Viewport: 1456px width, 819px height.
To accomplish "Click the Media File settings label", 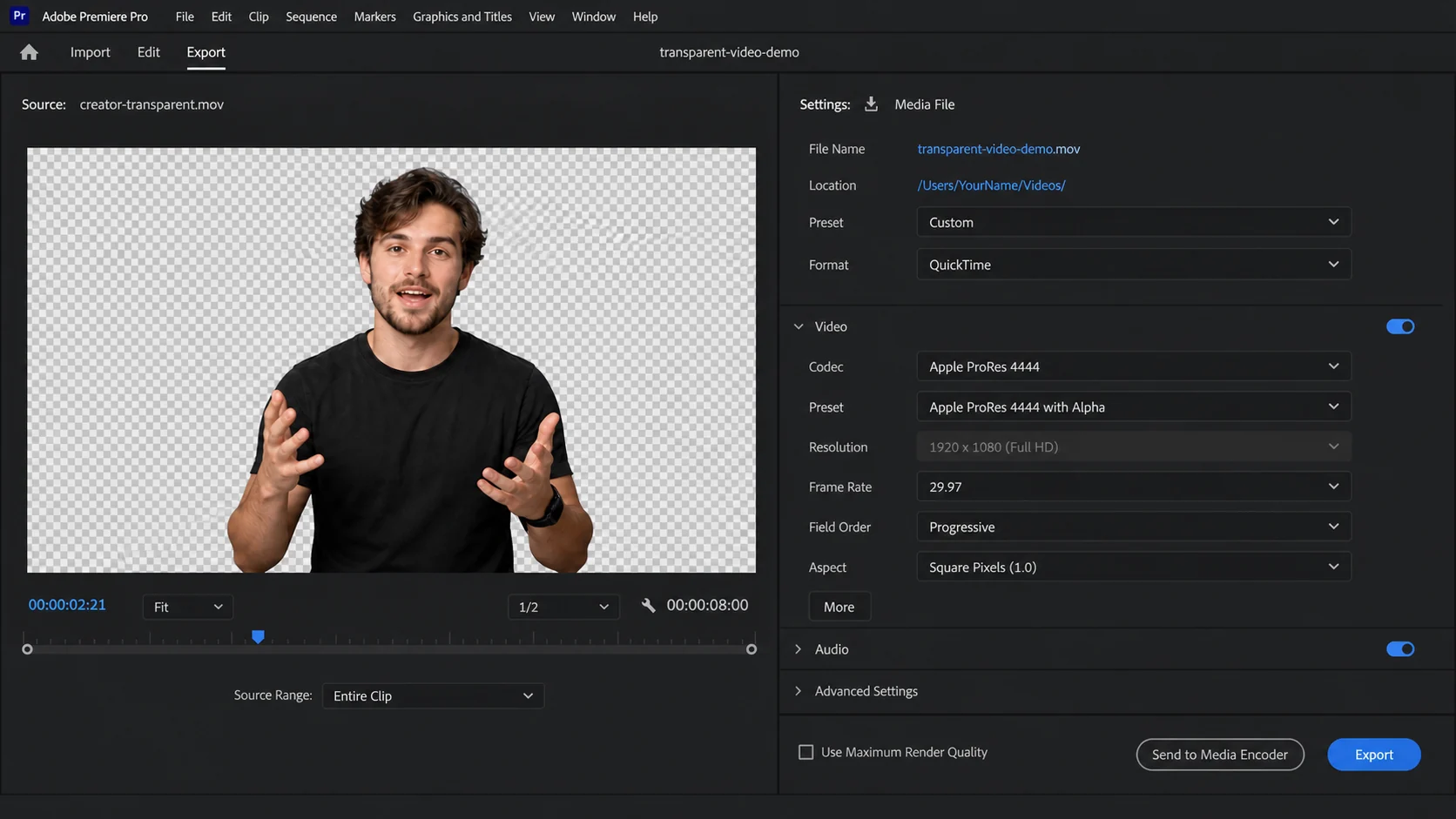I will click(925, 104).
